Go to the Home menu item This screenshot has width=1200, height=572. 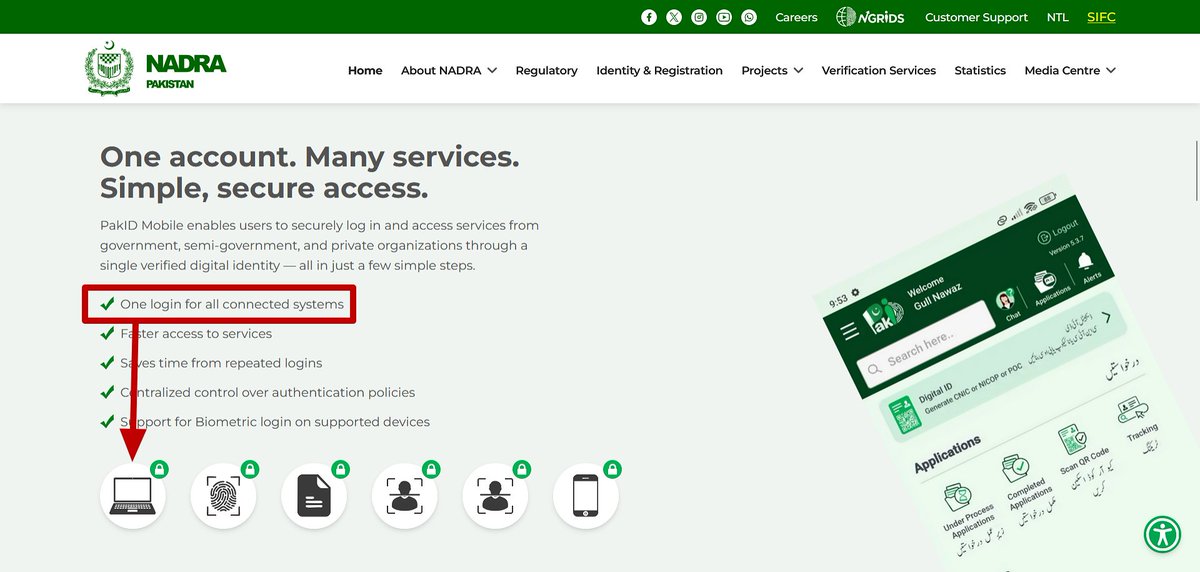pos(365,71)
